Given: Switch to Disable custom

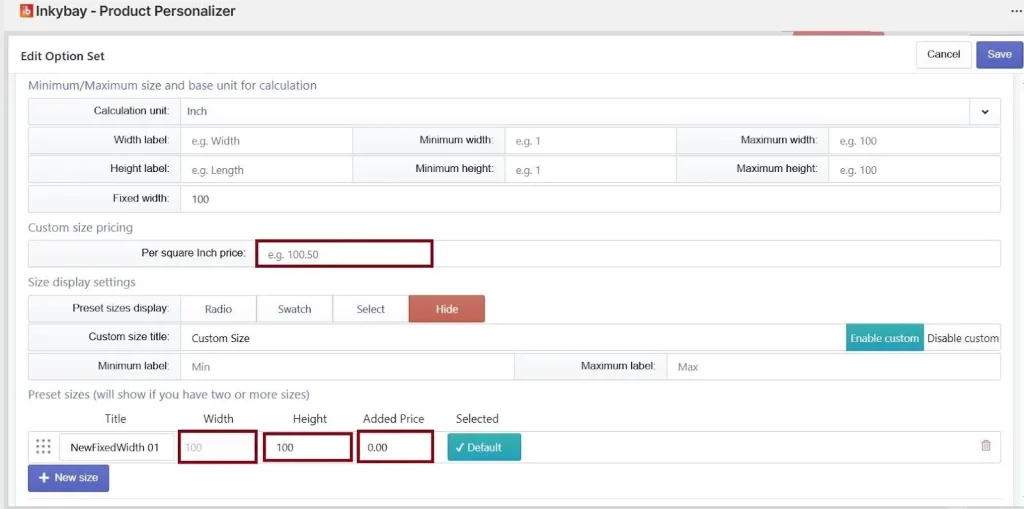Looking at the screenshot, I should pyautogui.click(x=963, y=338).
